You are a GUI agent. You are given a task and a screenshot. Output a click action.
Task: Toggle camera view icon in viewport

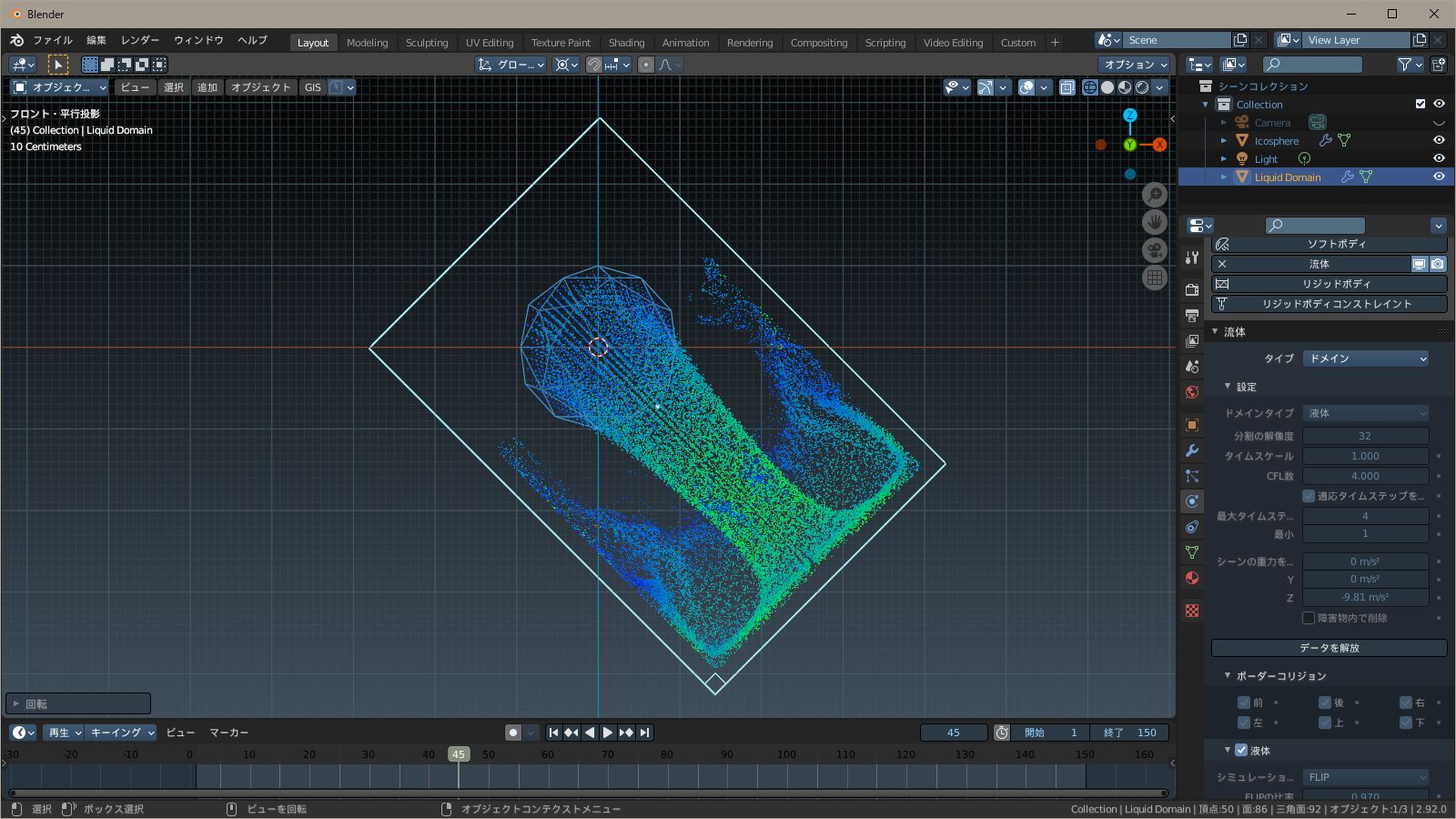(1155, 250)
